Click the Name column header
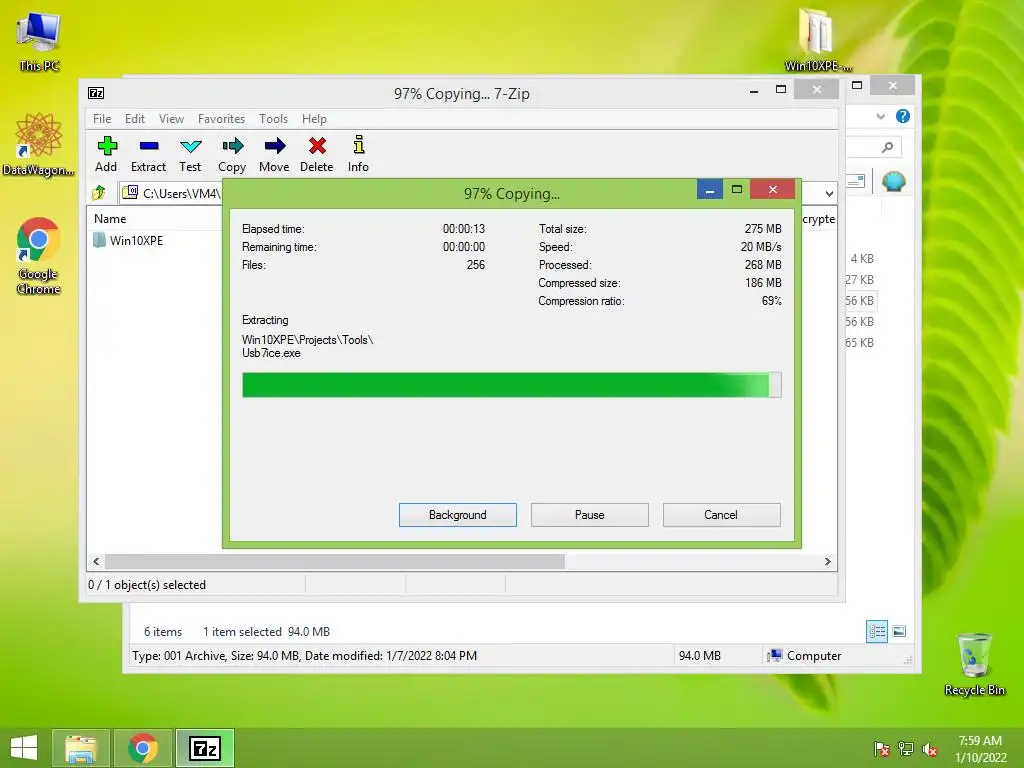 (x=110, y=219)
